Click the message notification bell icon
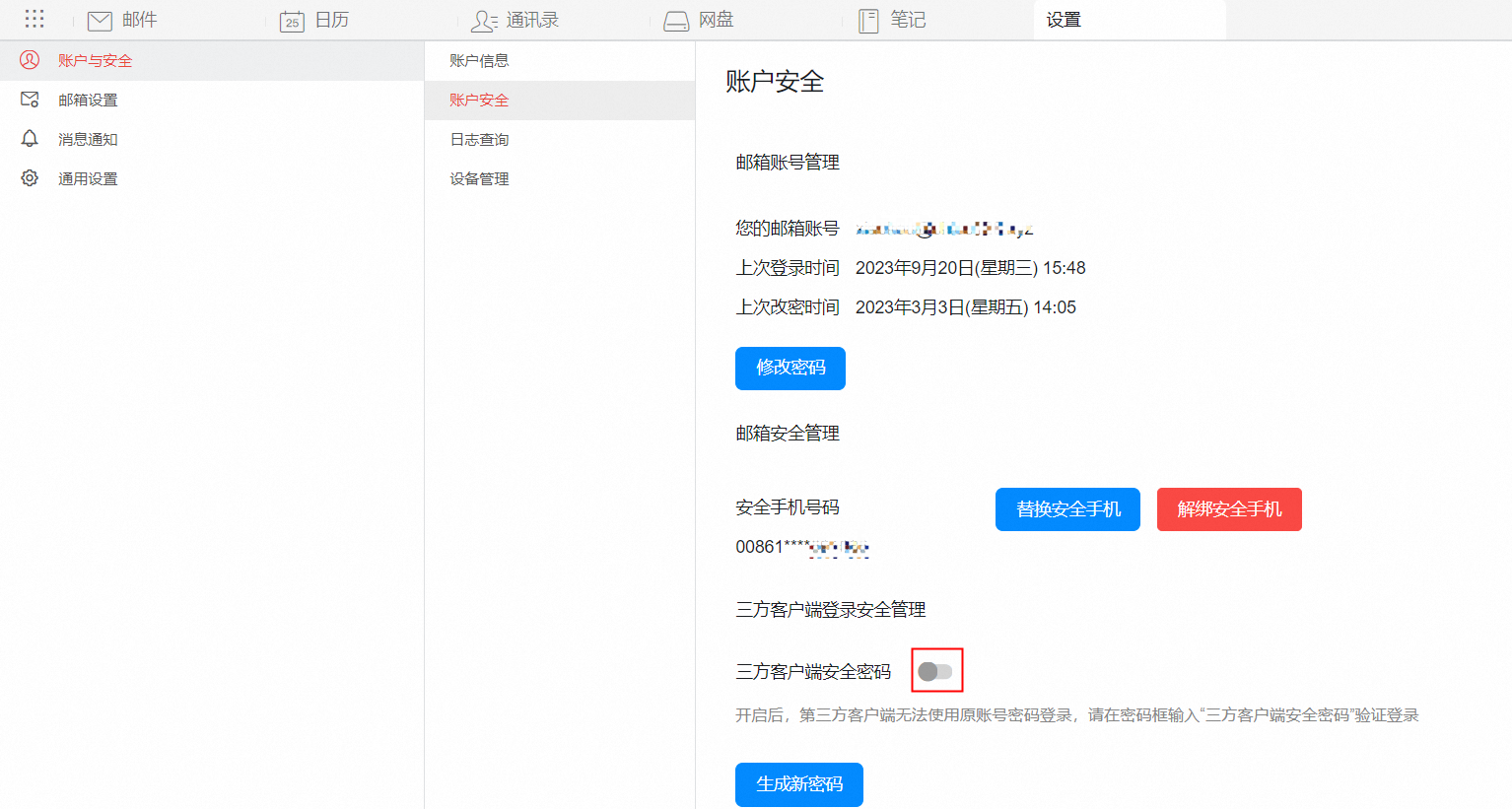The height and width of the screenshot is (809, 1512). pyautogui.click(x=30, y=139)
